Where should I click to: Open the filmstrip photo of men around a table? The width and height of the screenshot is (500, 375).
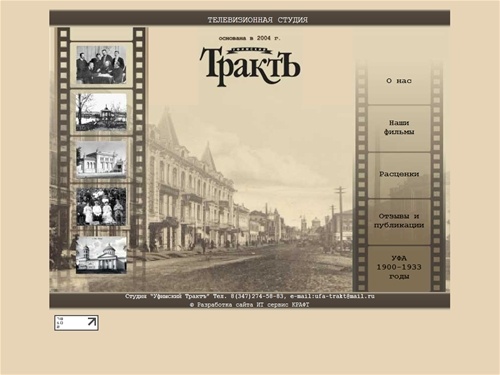[x=101, y=65]
